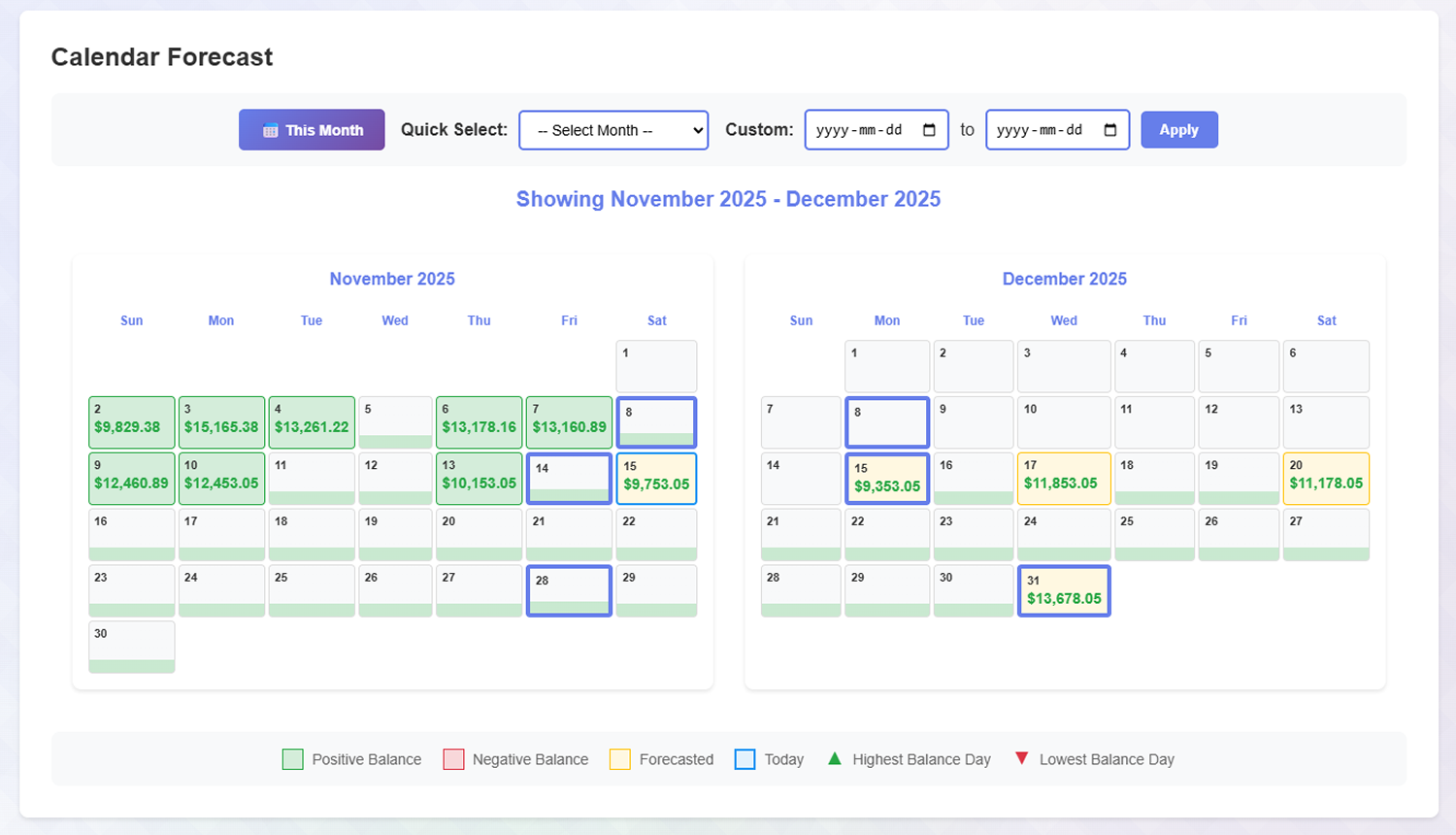Click the custom start date field
The height and width of the screenshot is (835, 1456).
click(x=864, y=130)
